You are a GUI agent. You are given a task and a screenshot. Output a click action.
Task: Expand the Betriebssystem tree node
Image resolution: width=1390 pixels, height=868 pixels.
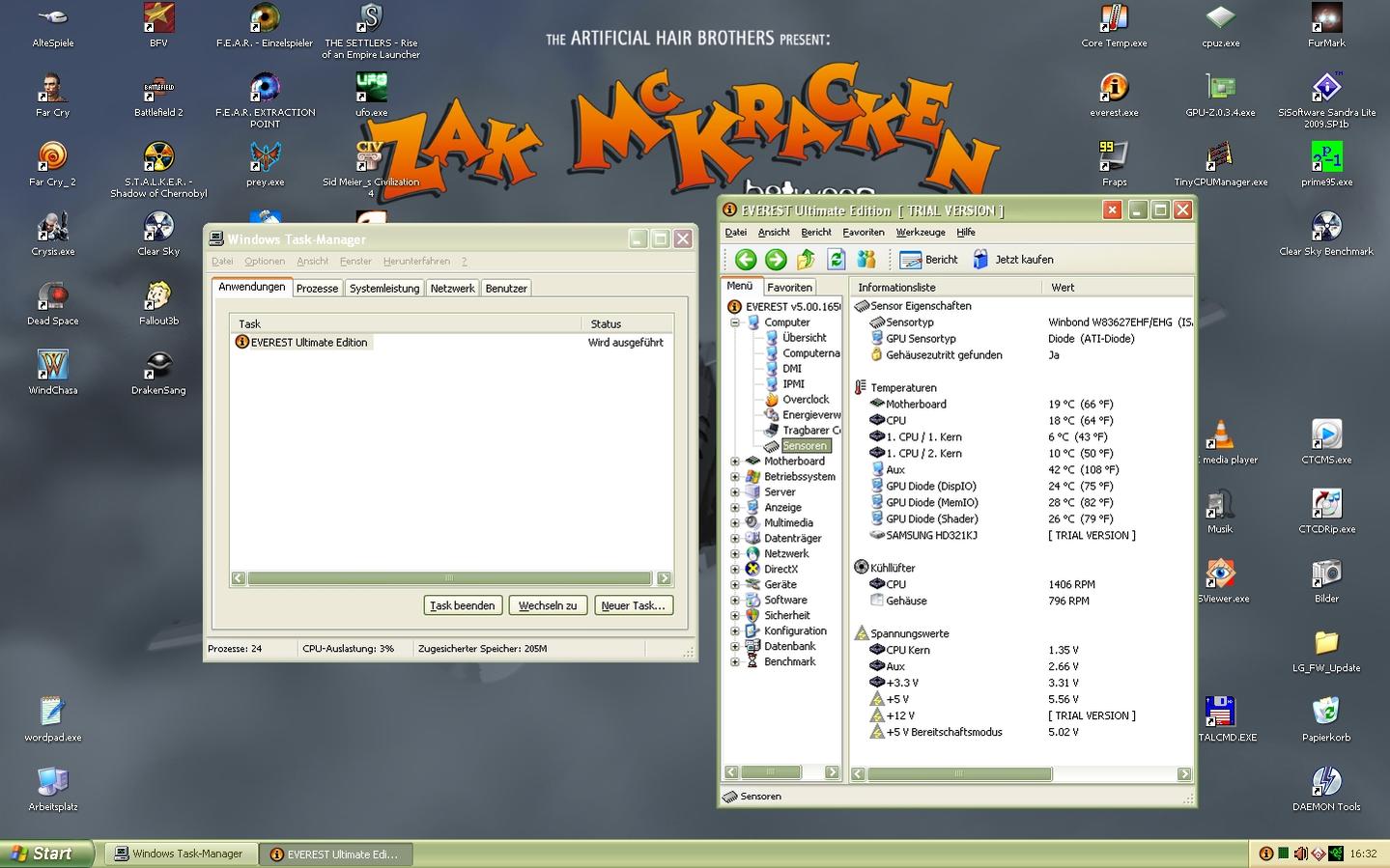click(x=735, y=477)
